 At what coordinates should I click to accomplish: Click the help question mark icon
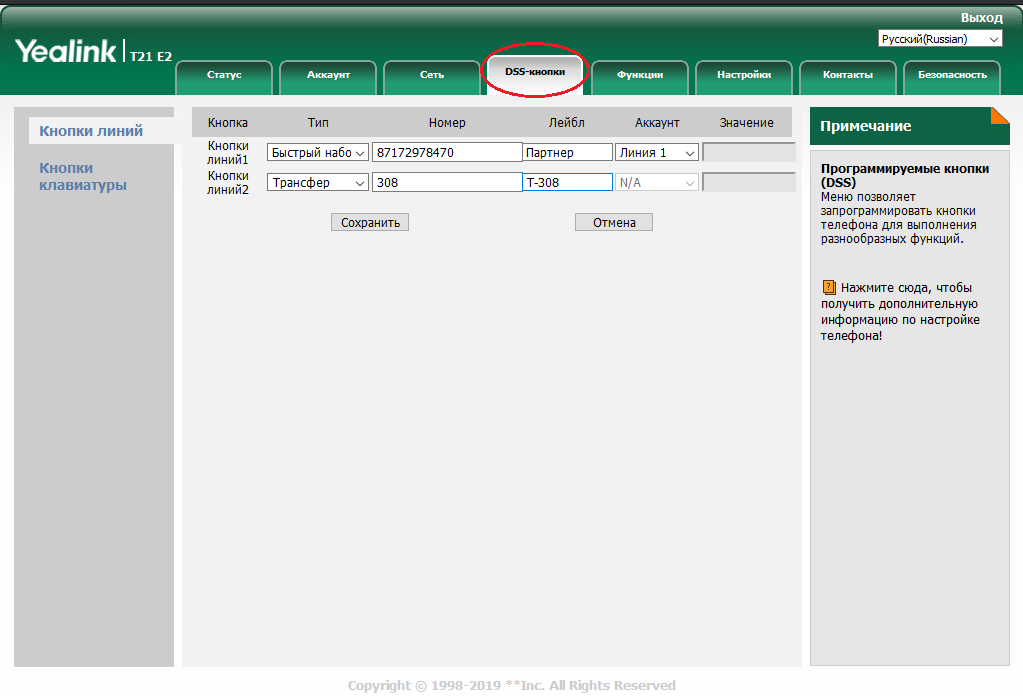click(828, 288)
